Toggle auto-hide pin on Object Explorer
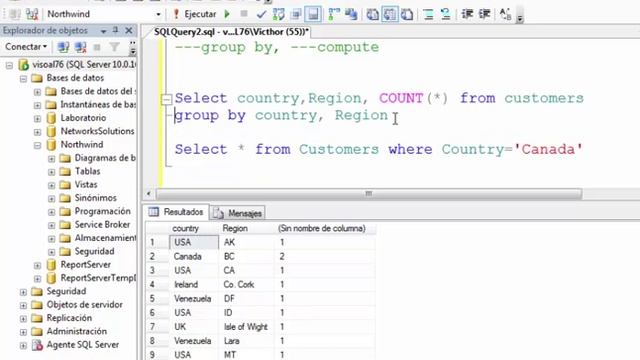The width and height of the screenshot is (640, 360). (116, 30)
